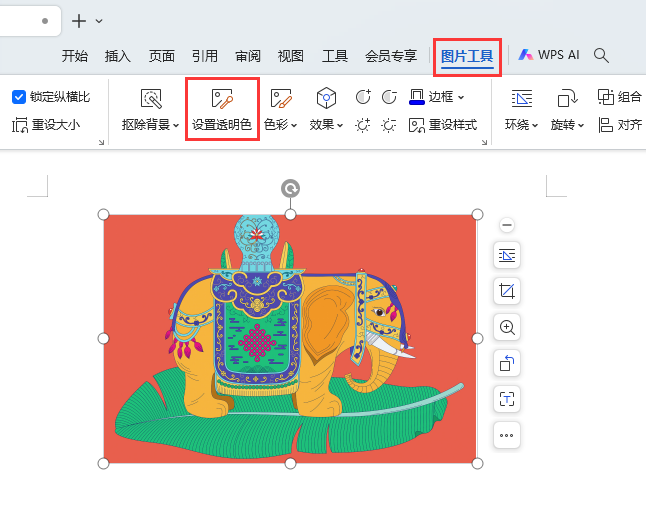Collapse the floating toolbar minus button
Image resolution: width=646 pixels, height=527 pixels.
507,225
